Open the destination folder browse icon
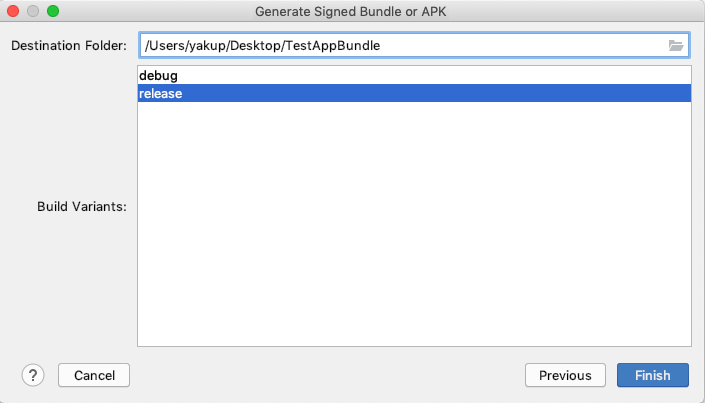The height and width of the screenshot is (403, 705). pos(675,45)
